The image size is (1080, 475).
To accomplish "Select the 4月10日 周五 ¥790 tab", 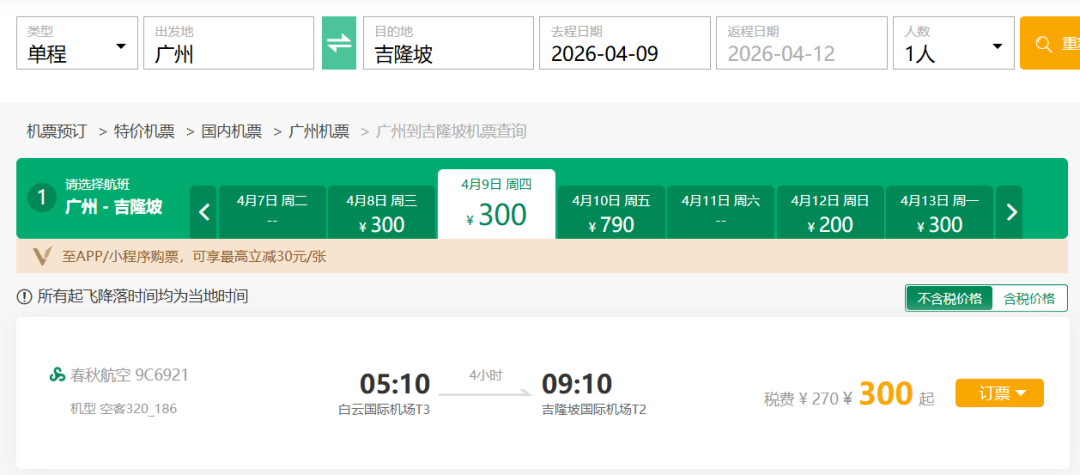I will point(611,212).
